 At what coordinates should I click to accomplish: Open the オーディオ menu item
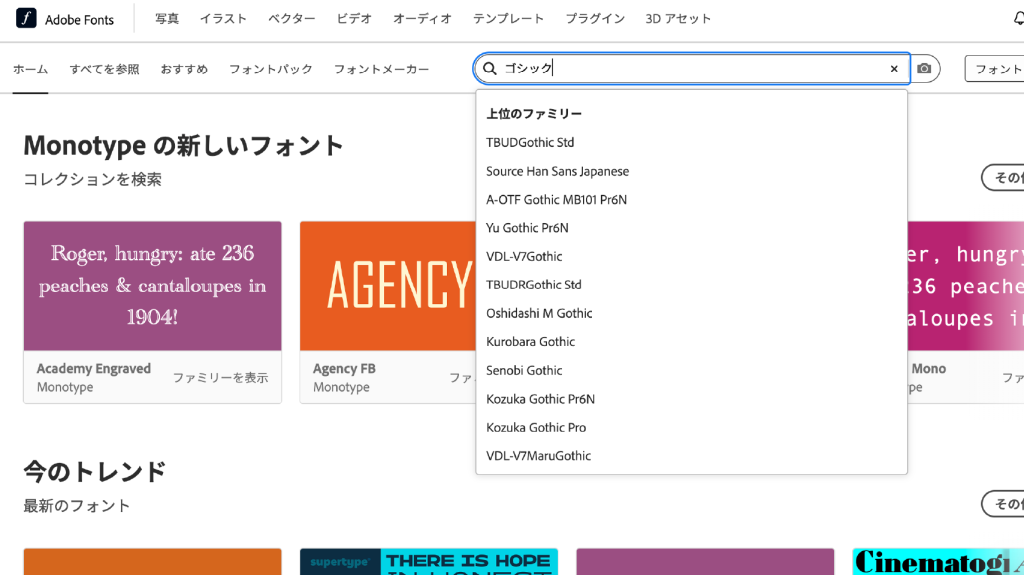422,19
